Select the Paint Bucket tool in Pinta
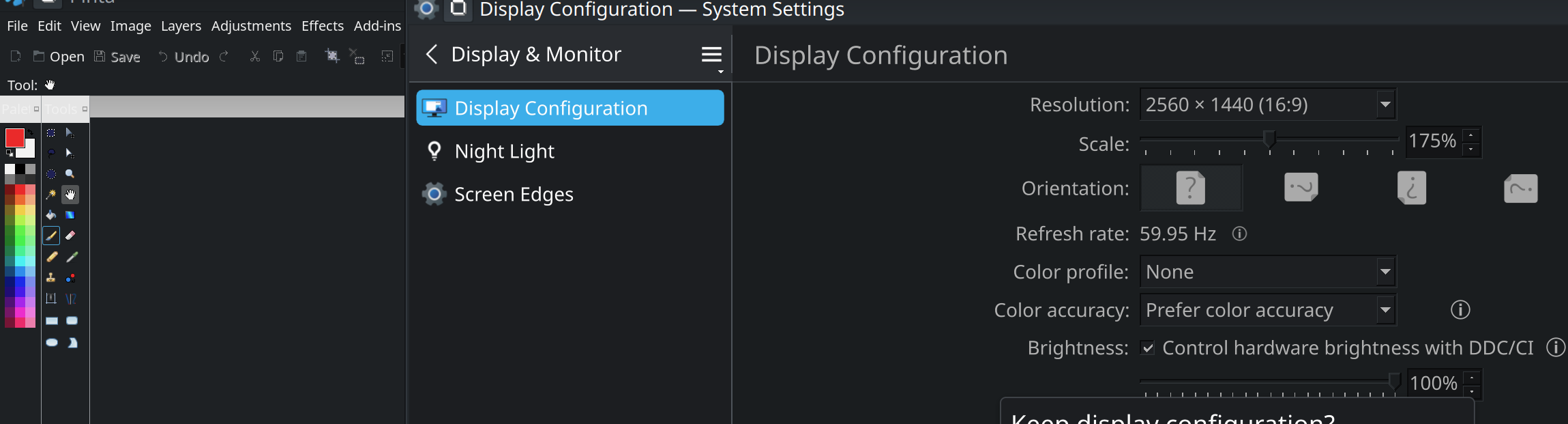The image size is (1568, 424). click(x=51, y=215)
